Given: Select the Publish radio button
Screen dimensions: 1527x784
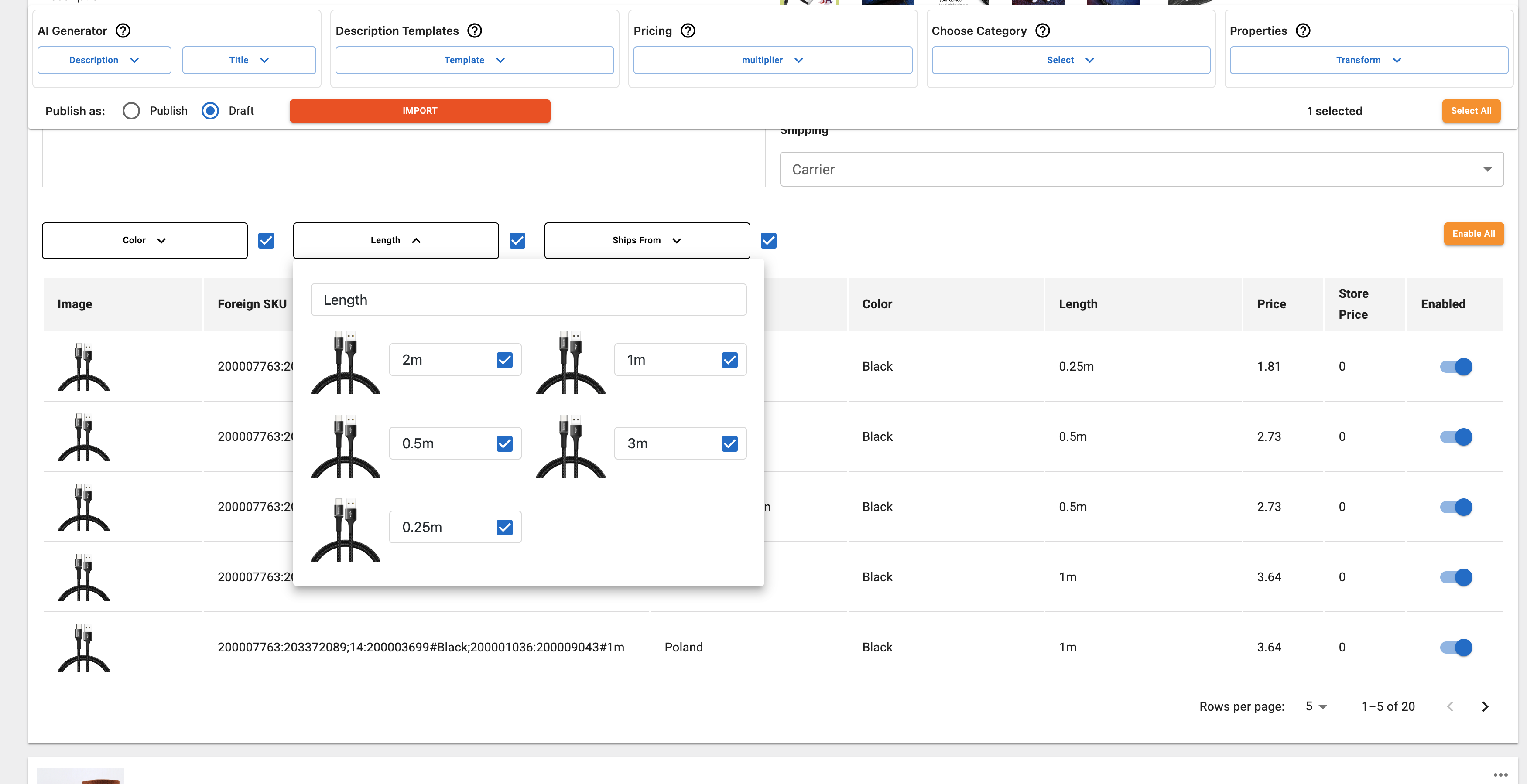Looking at the screenshot, I should [x=131, y=111].
